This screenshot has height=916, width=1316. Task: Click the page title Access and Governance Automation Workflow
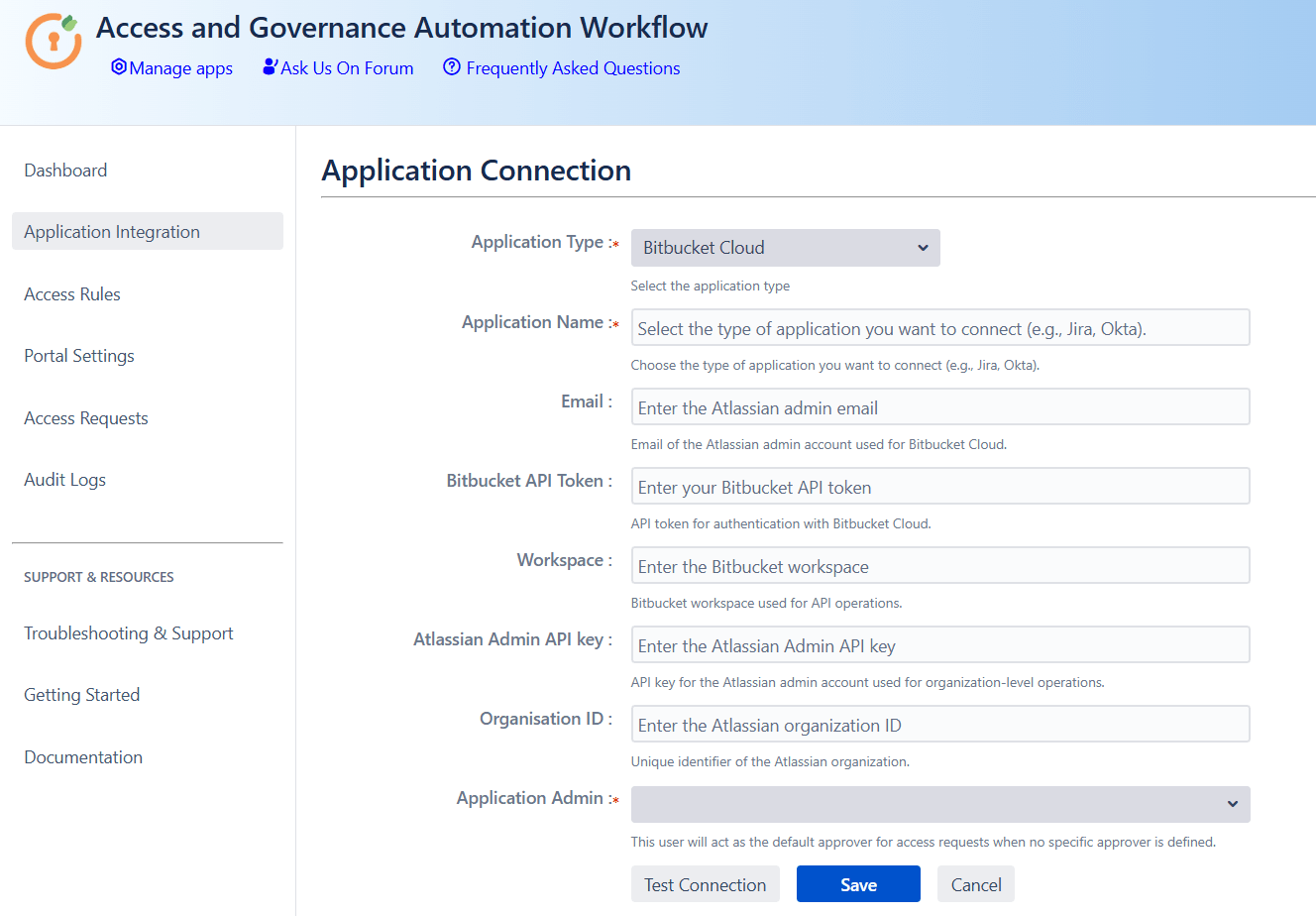[402, 28]
